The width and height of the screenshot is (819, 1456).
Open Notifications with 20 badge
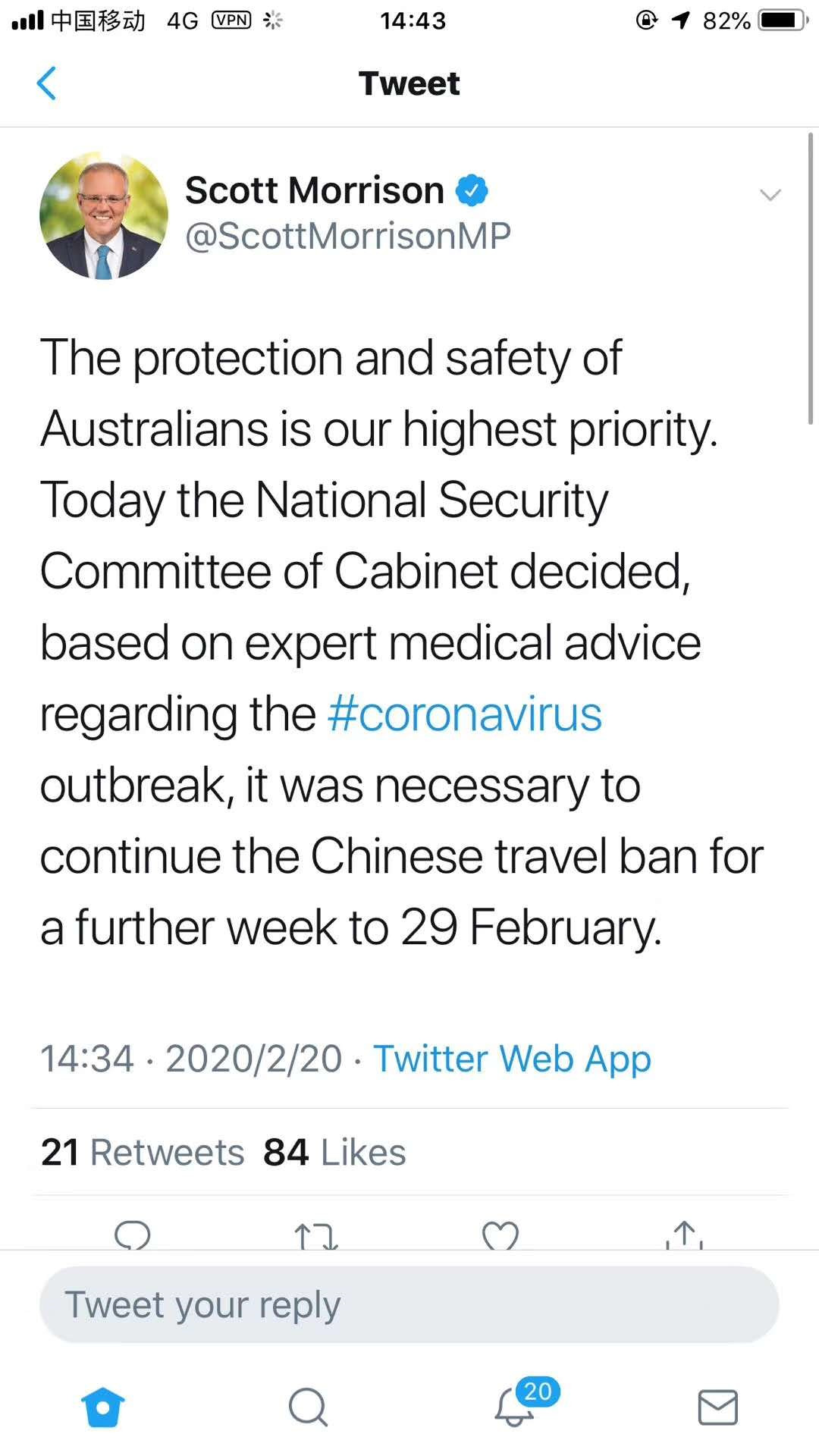(x=516, y=1407)
